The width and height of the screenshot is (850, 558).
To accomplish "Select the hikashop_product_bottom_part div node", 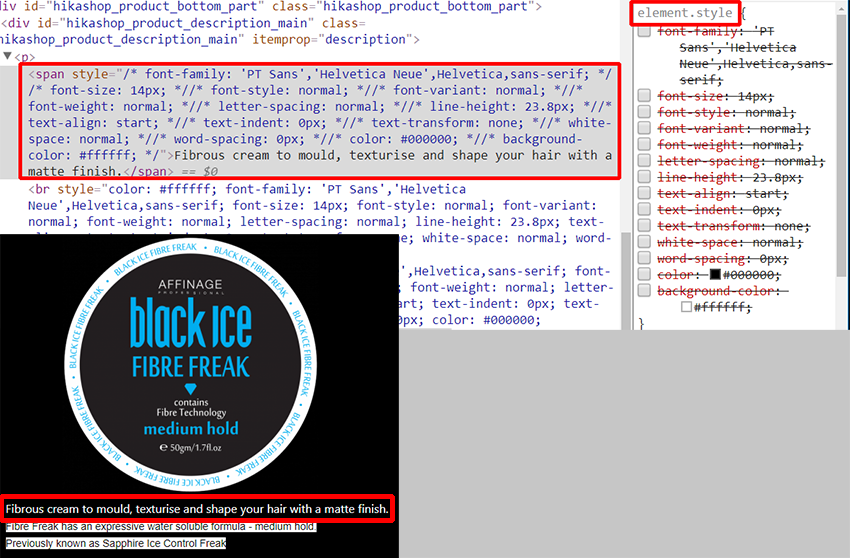I will pos(271,7).
